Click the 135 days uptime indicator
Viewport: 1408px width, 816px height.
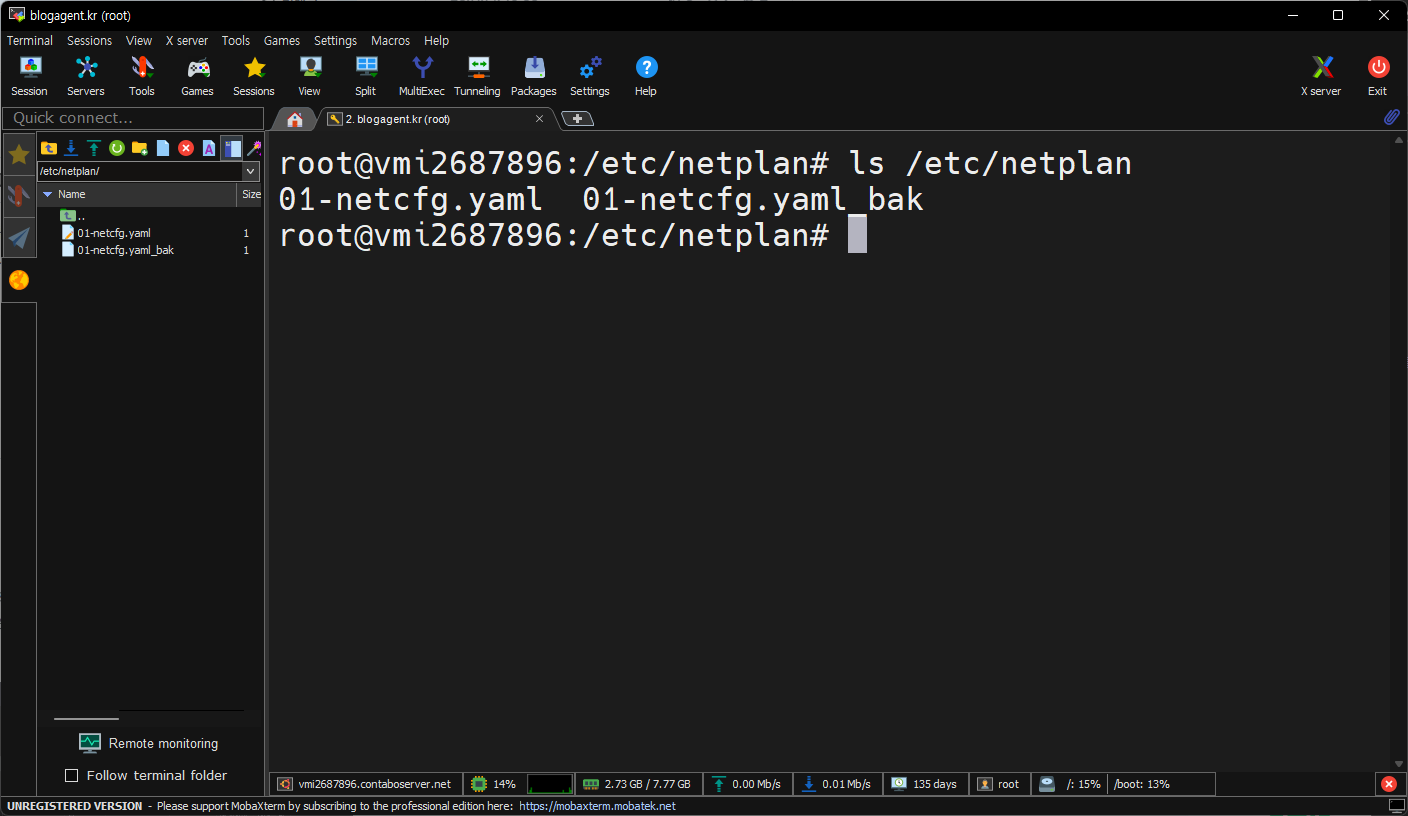pos(925,784)
